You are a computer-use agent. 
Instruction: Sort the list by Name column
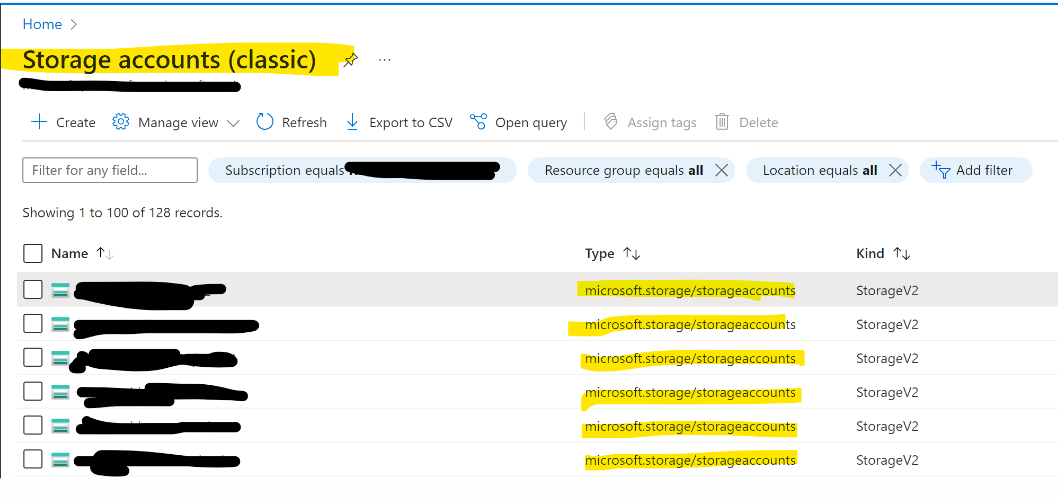[x=82, y=254]
